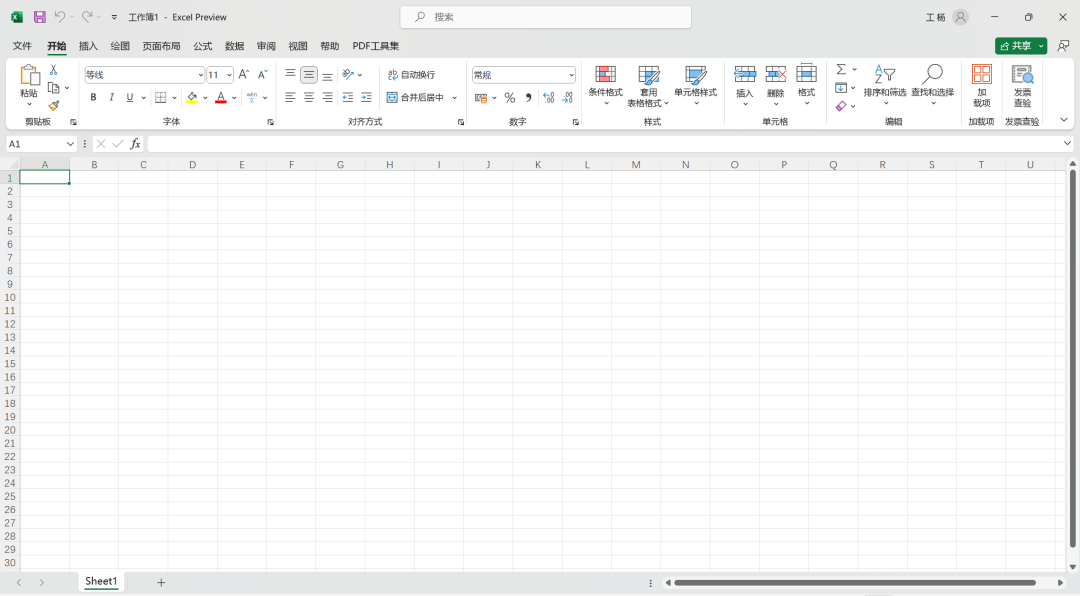The height and width of the screenshot is (596, 1080).
Task: Open the fill color bucket swatch
Action: click(x=192, y=97)
